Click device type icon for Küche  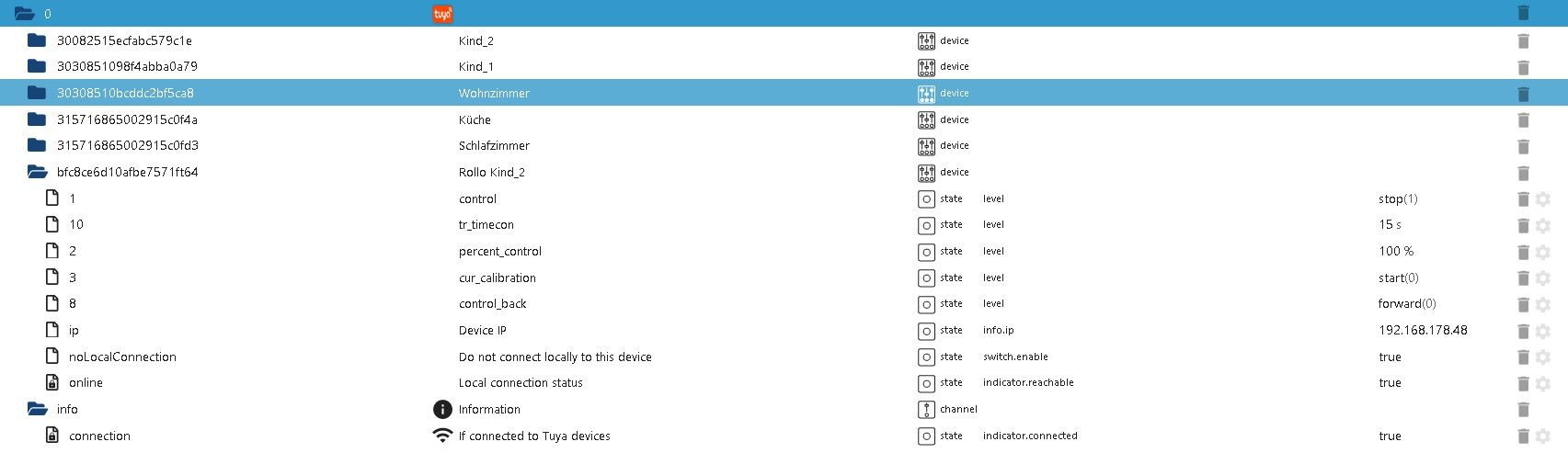926,120
